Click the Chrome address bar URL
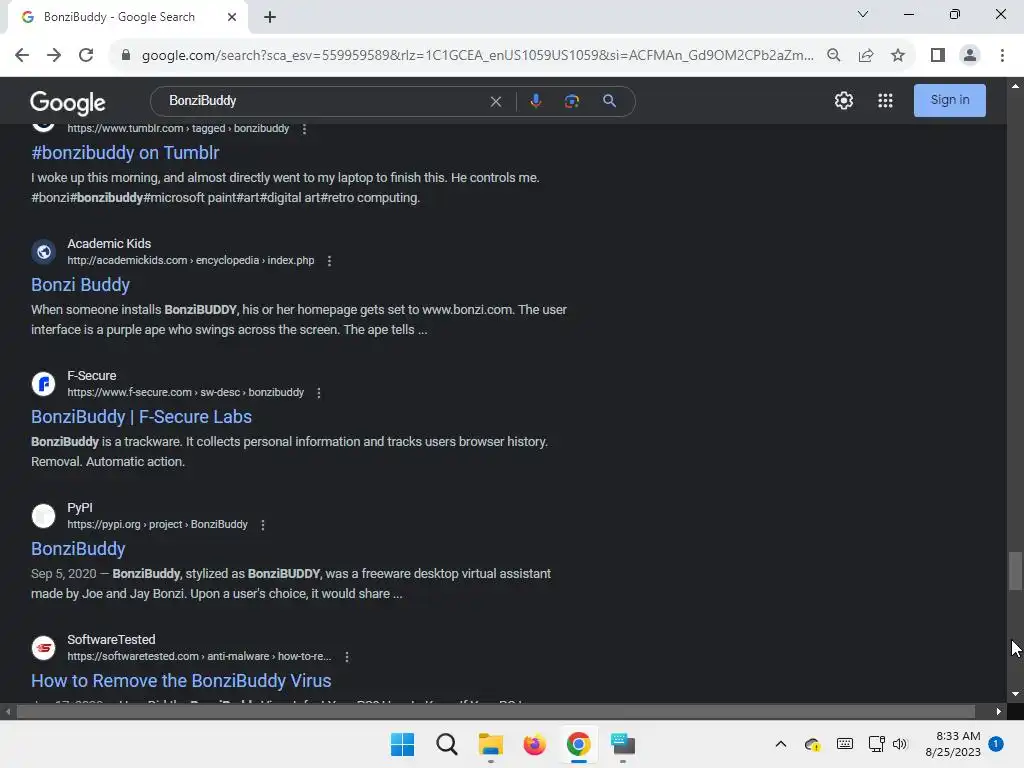Viewport: 1024px width, 768px height. pos(477,56)
